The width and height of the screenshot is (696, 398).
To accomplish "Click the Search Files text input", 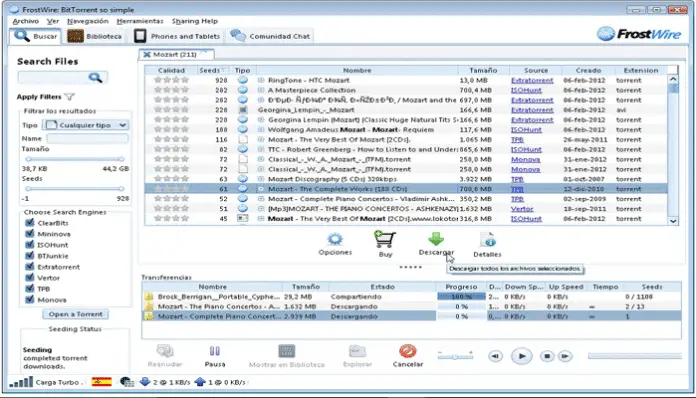I will click(x=52, y=78).
